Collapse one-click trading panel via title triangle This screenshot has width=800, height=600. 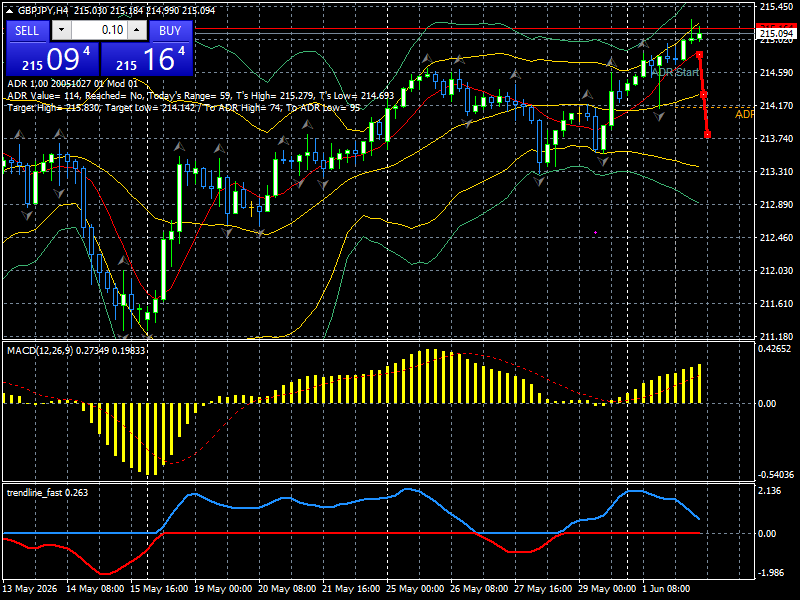coord(11,10)
